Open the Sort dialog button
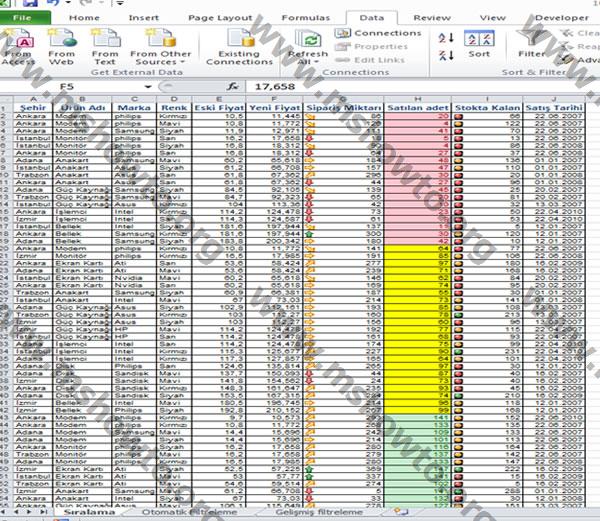Screen dimensions: 600x521 [x=479, y=44]
